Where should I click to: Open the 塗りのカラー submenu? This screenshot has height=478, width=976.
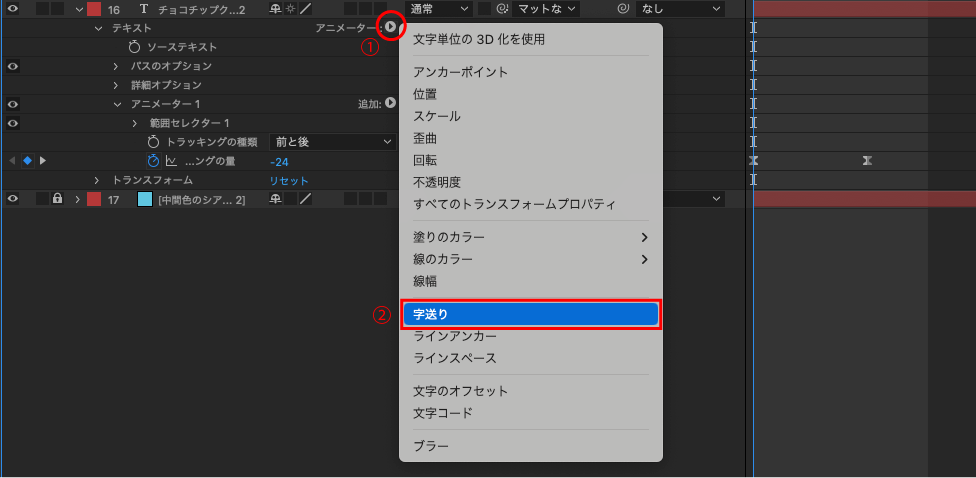[530, 237]
